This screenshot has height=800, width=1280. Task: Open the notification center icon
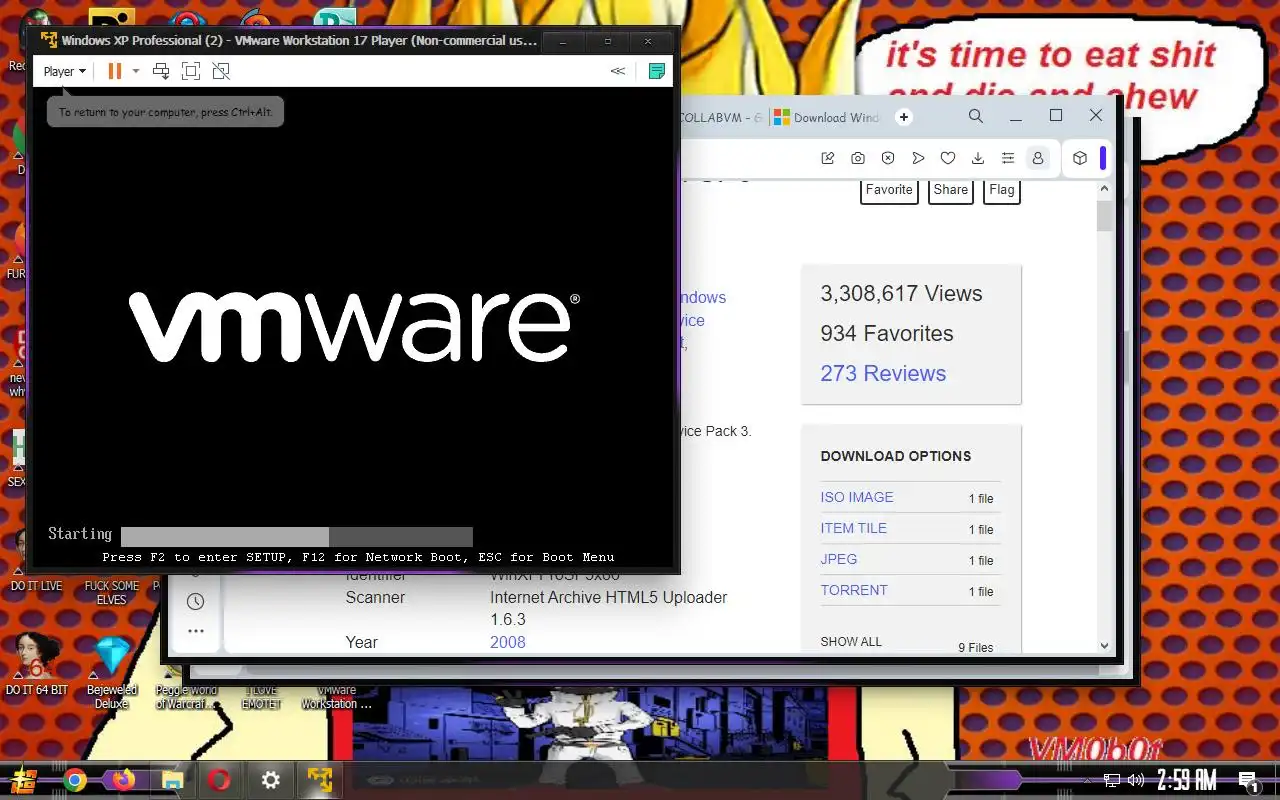tap(1248, 781)
